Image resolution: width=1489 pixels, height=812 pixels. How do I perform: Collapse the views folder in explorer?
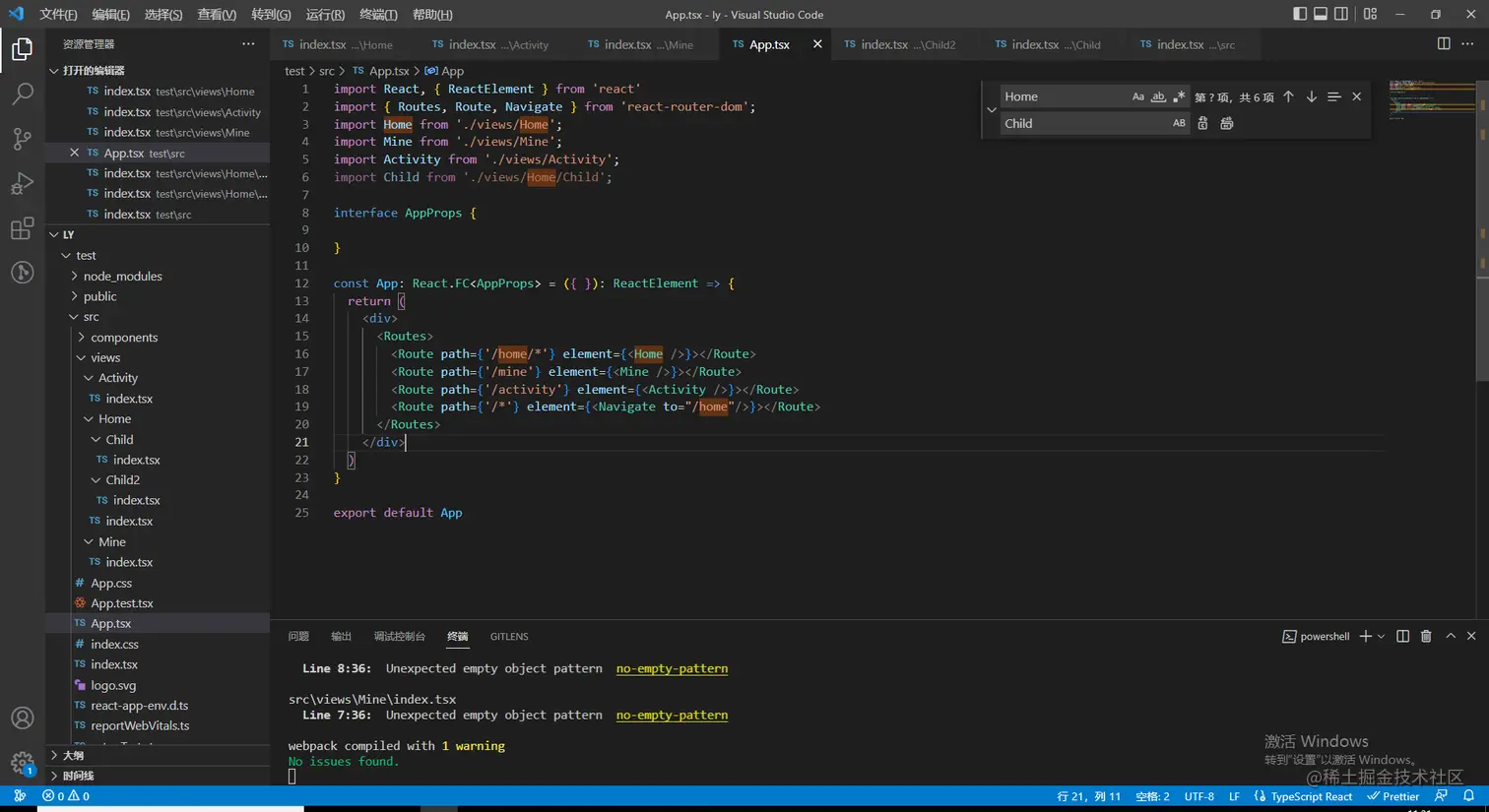[x=104, y=357]
